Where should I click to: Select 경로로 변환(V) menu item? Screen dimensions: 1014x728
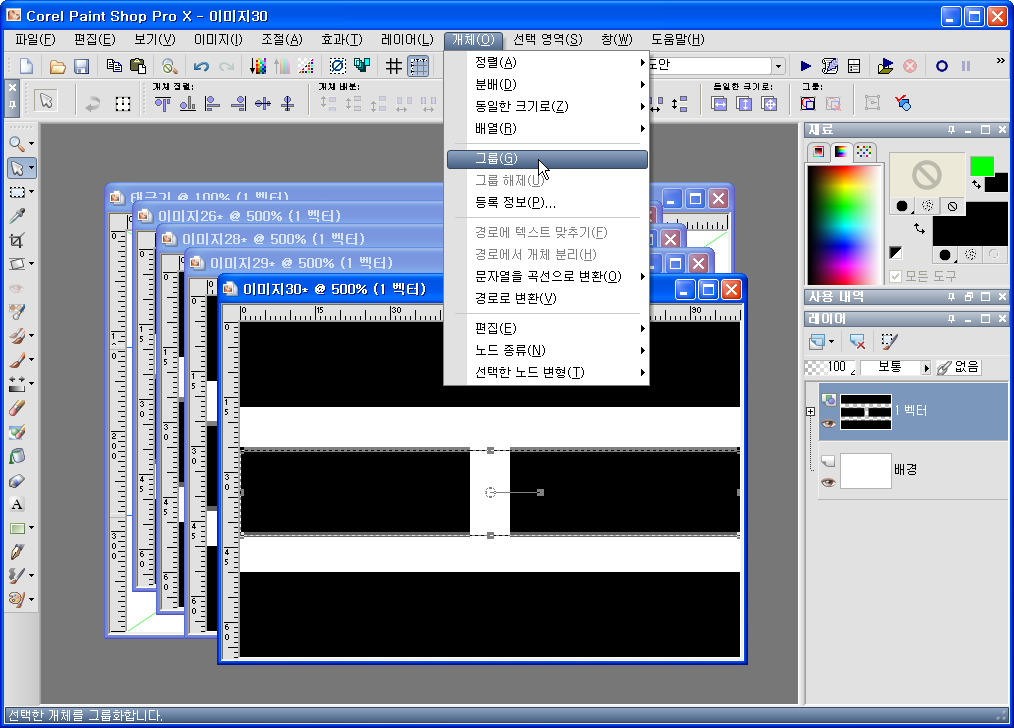point(547,299)
